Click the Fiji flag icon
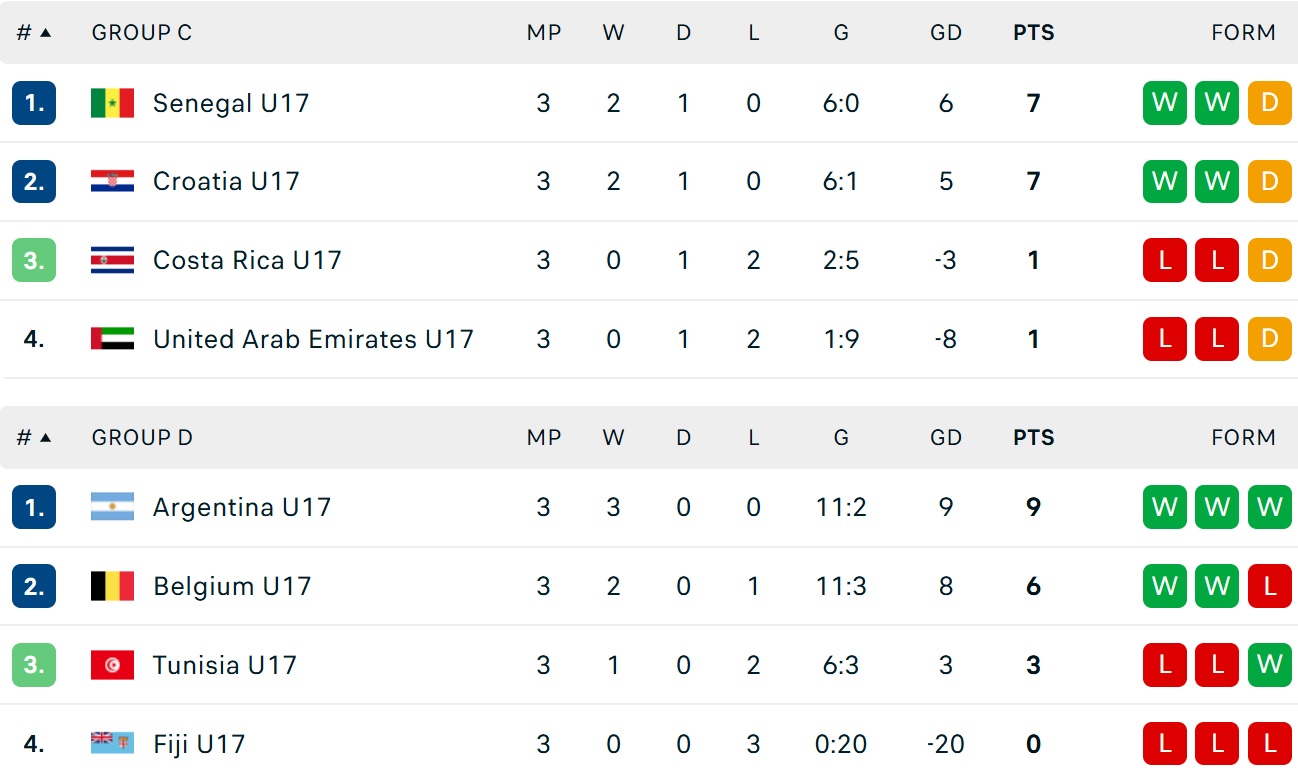Screen dimensions: 1298x779 pos(112,743)
